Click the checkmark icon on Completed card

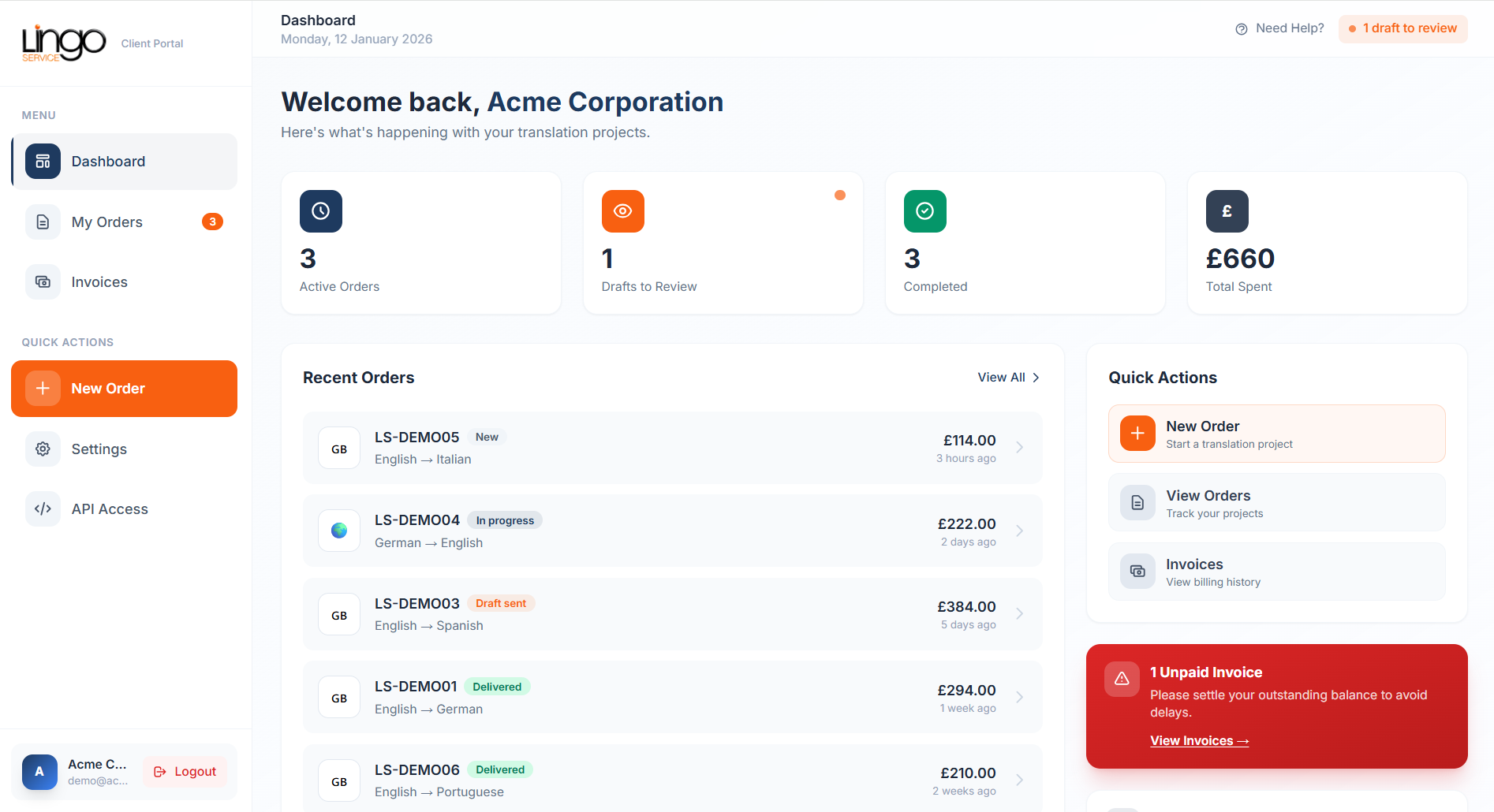pos(924,210)
